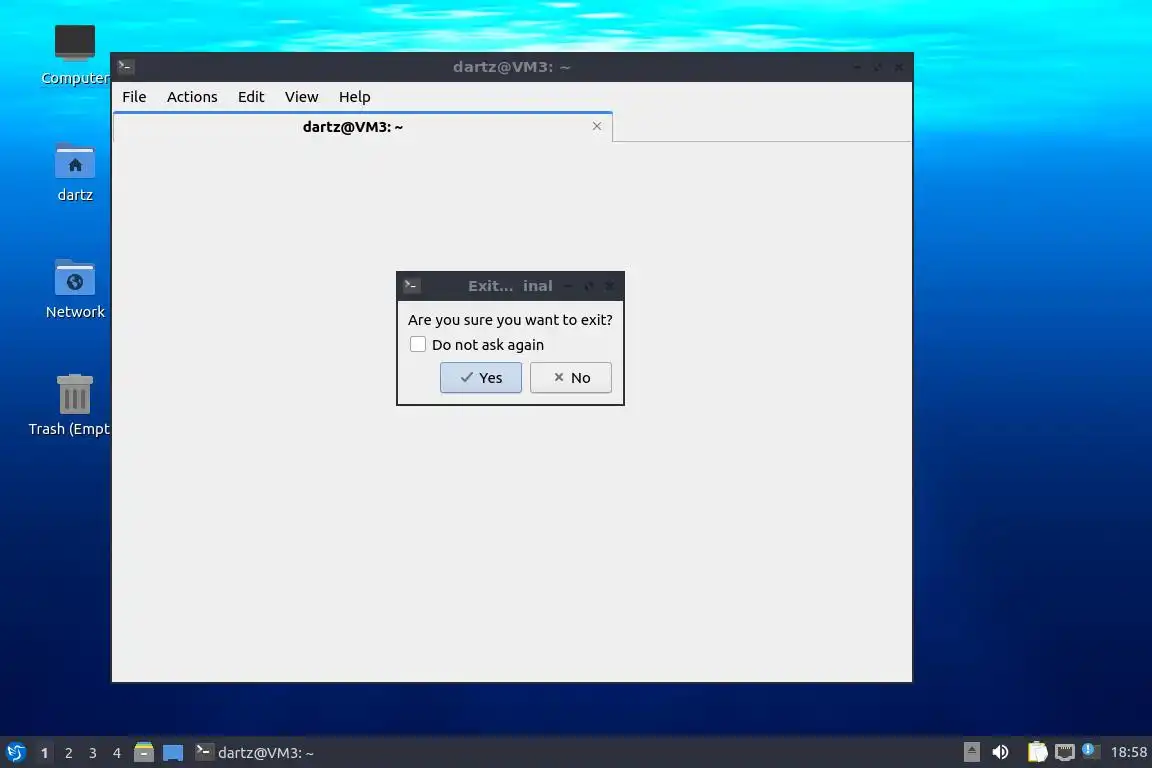The image size is (1152, 768).
Task: Close the Exit dialog window
Action: (x=609, y=286)
